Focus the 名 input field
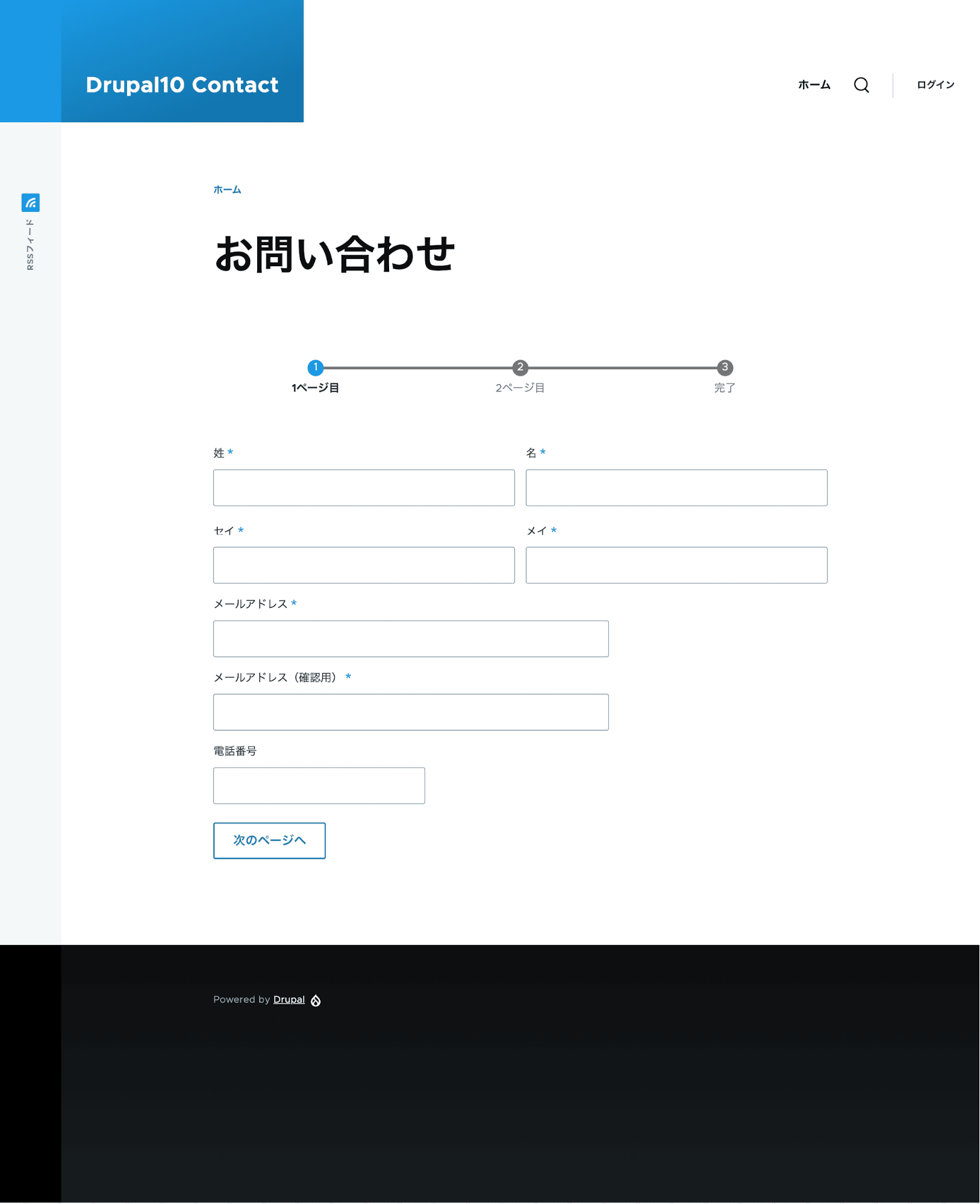Viewport: 980px width, 1204px height. click(x=676, y=488)
